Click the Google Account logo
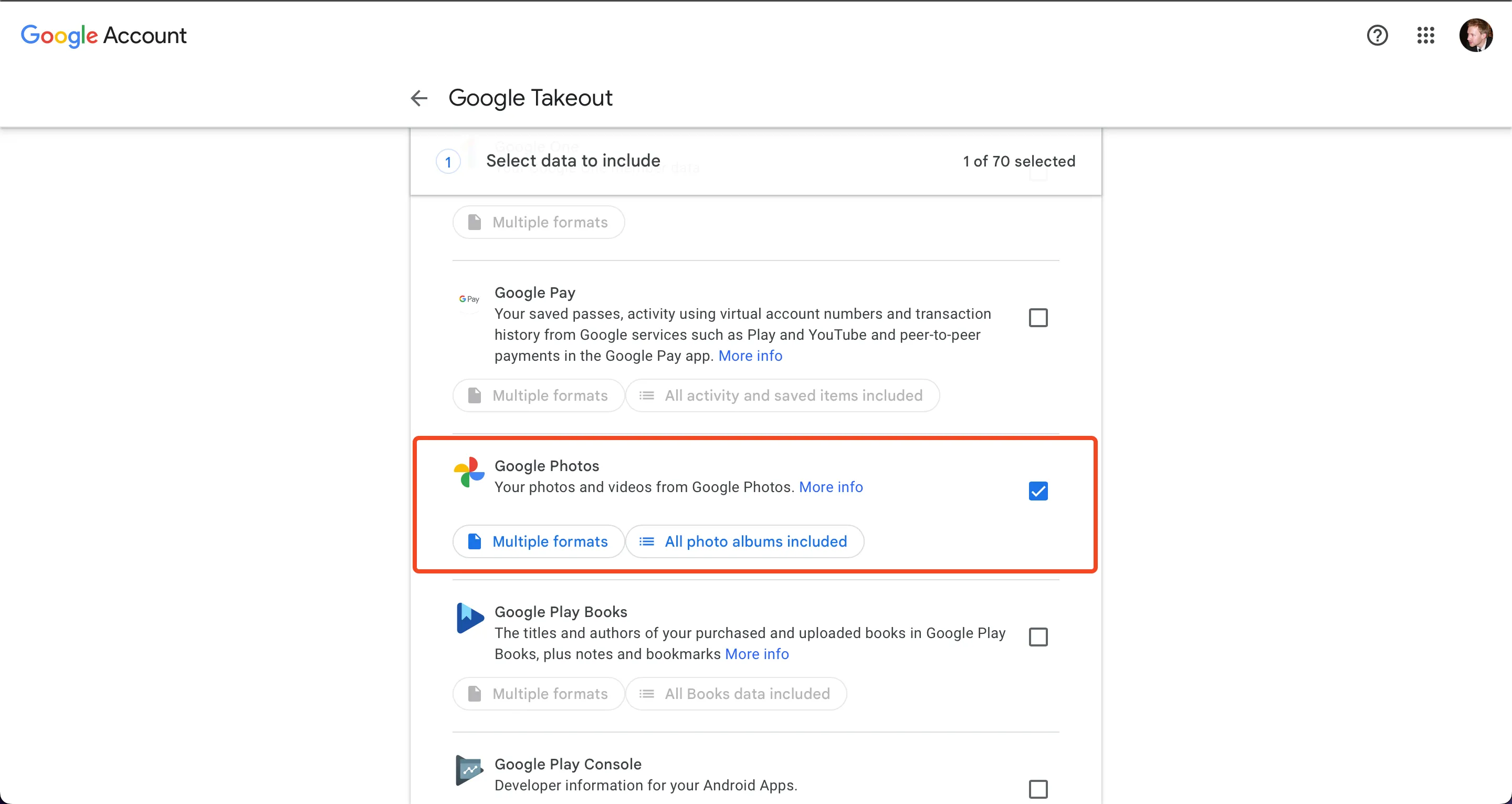Screen dimensions: 1512x804 click(x=103, y=35)
